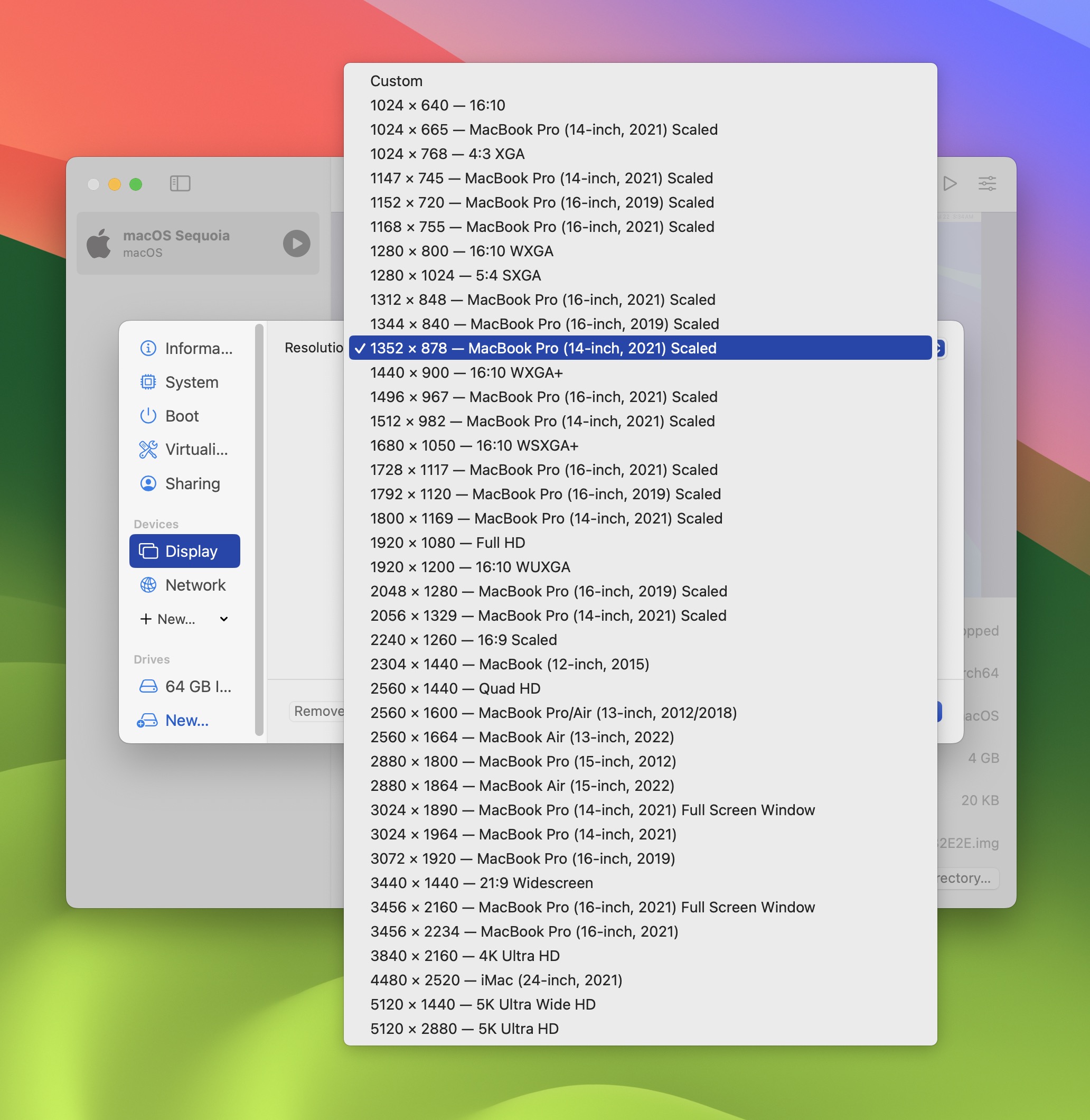The width and height of the screenshot is (1090, 1120).
Task: Select the Display device entry
Action: coord(185,551)
